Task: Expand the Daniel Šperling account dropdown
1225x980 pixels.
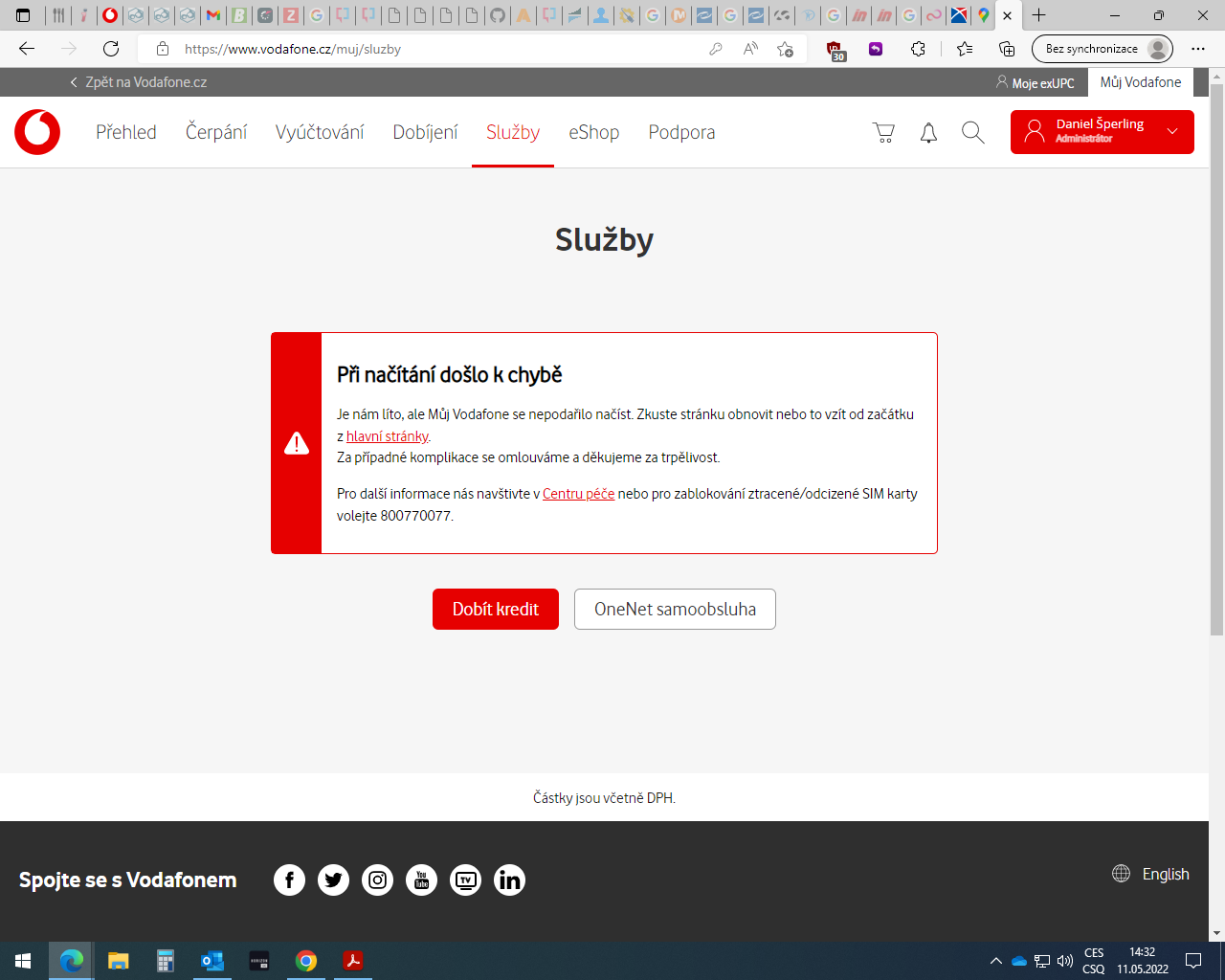Action: tap(1102, 132)
